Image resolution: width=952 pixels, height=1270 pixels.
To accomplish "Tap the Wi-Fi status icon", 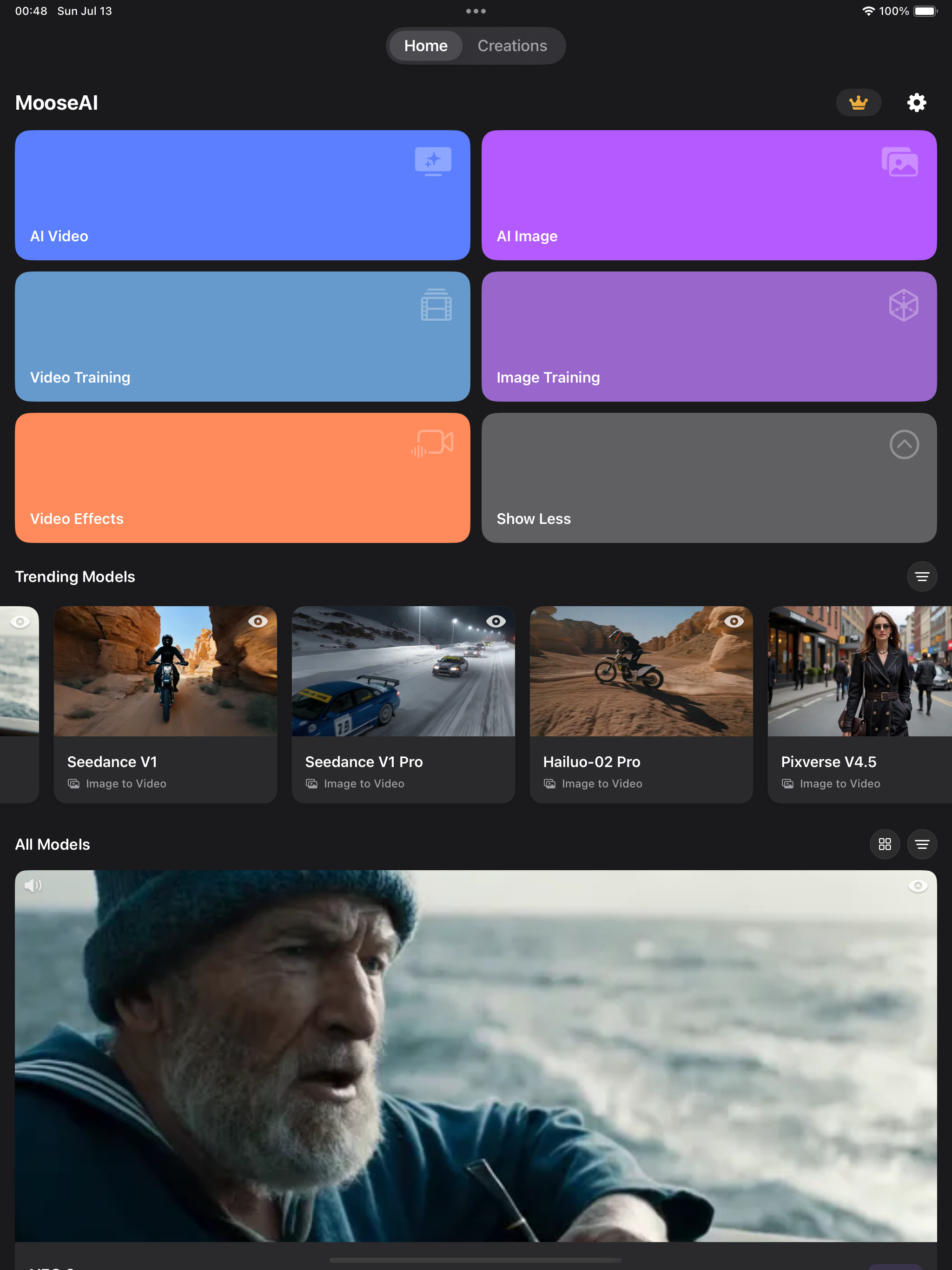I will (x=868, y=11).
